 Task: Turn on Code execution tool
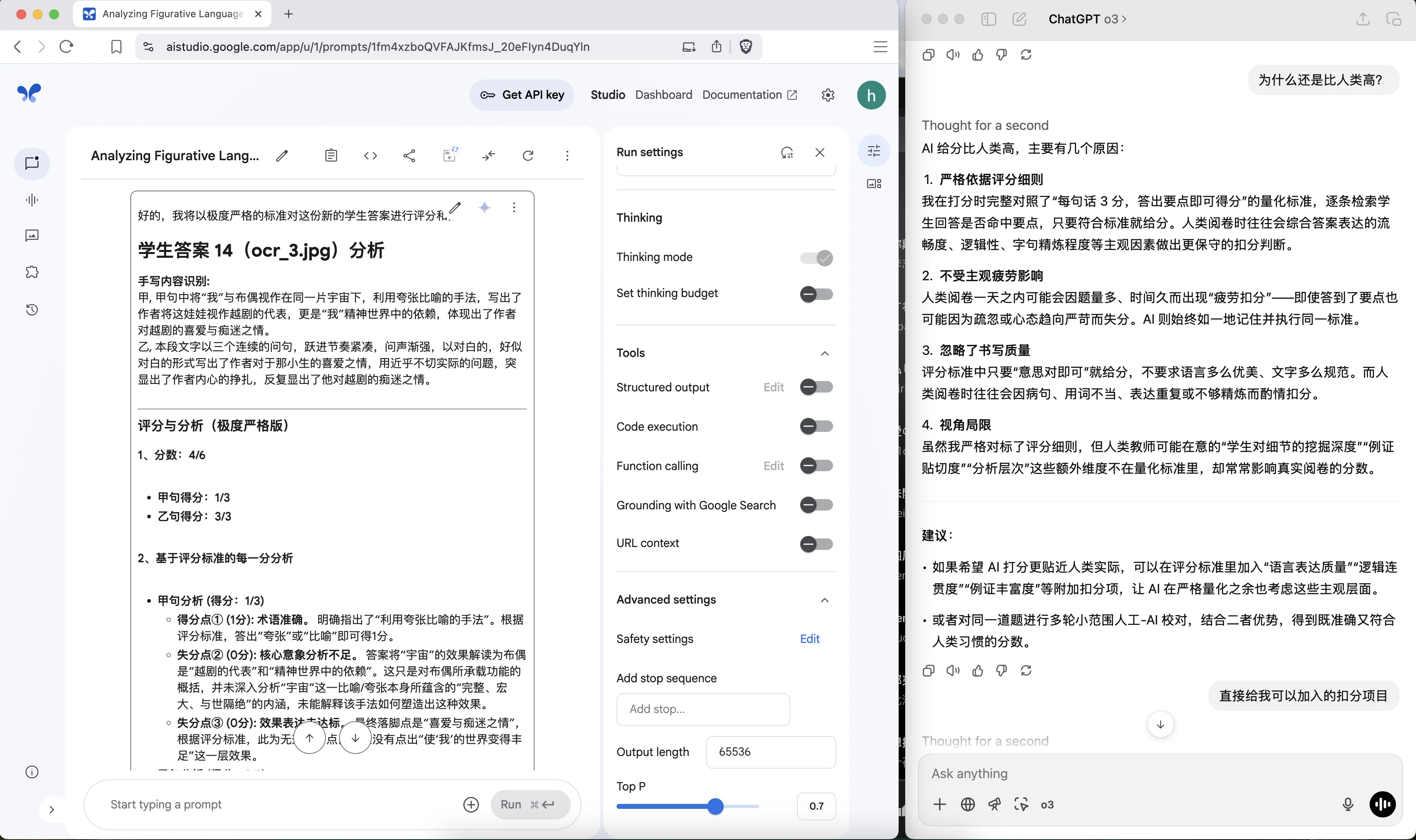click(816, 426)
